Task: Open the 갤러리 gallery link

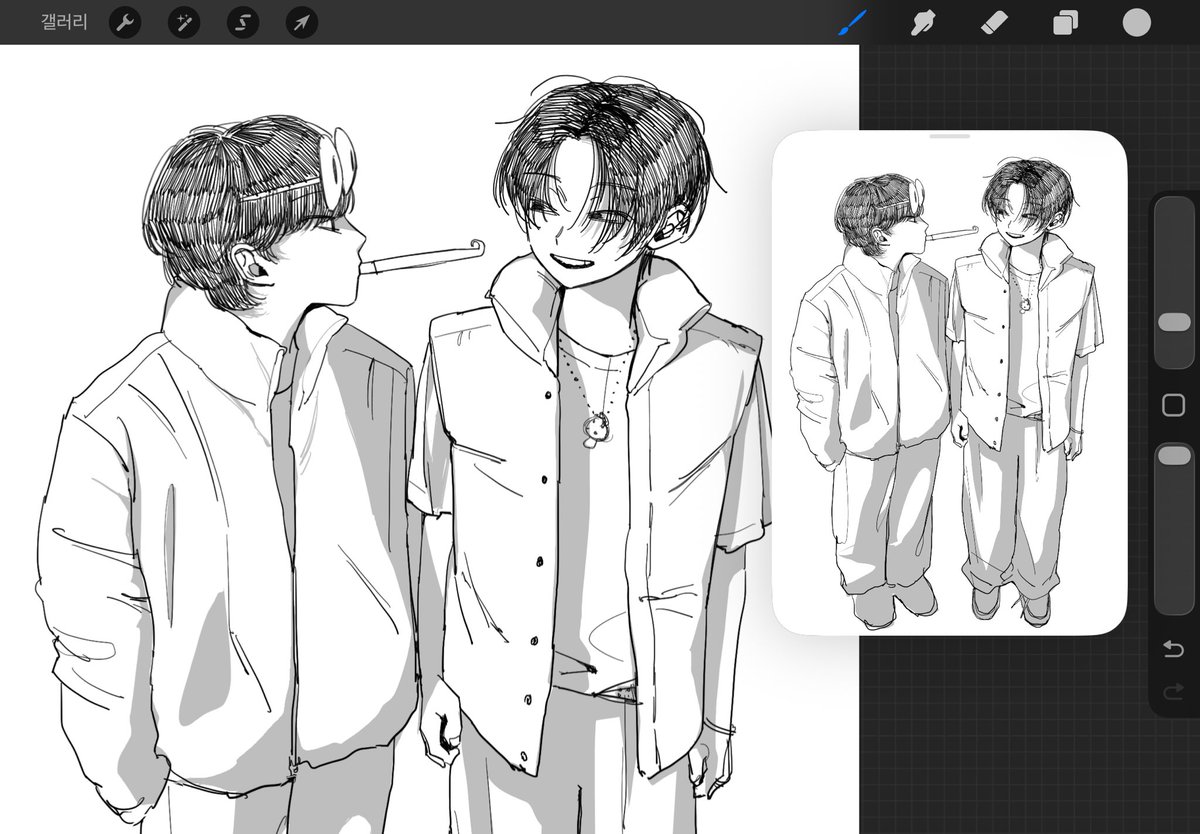Action: 64,22
